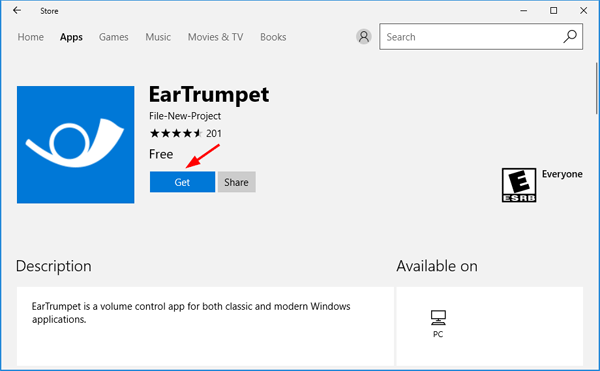Viewport: 600px width, 371px height.
Task: Minimize the Store window
Action: pyautogui.click(x=523, y=11)
